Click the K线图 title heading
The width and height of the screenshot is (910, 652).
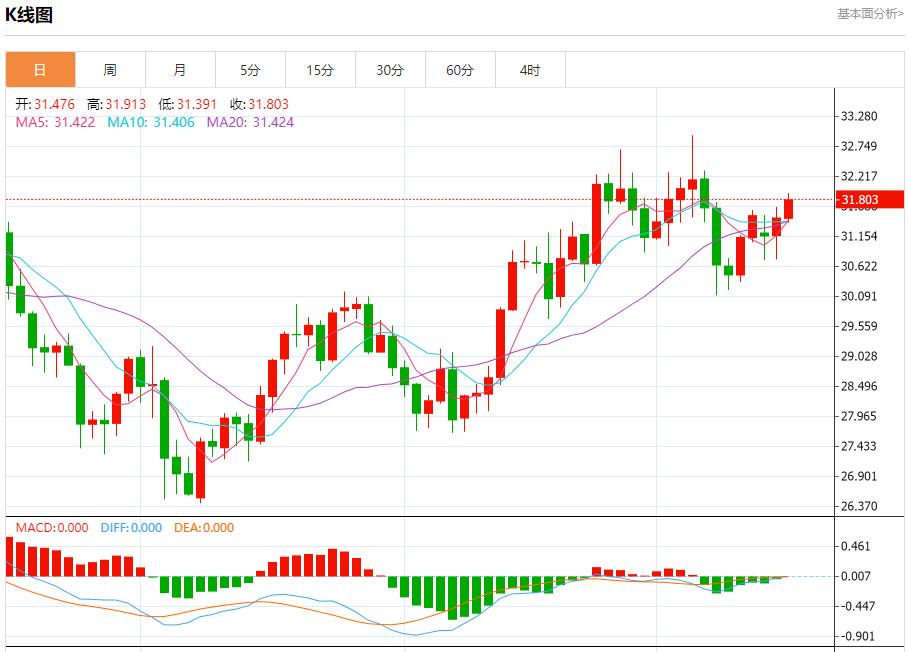tap(29, 15)
